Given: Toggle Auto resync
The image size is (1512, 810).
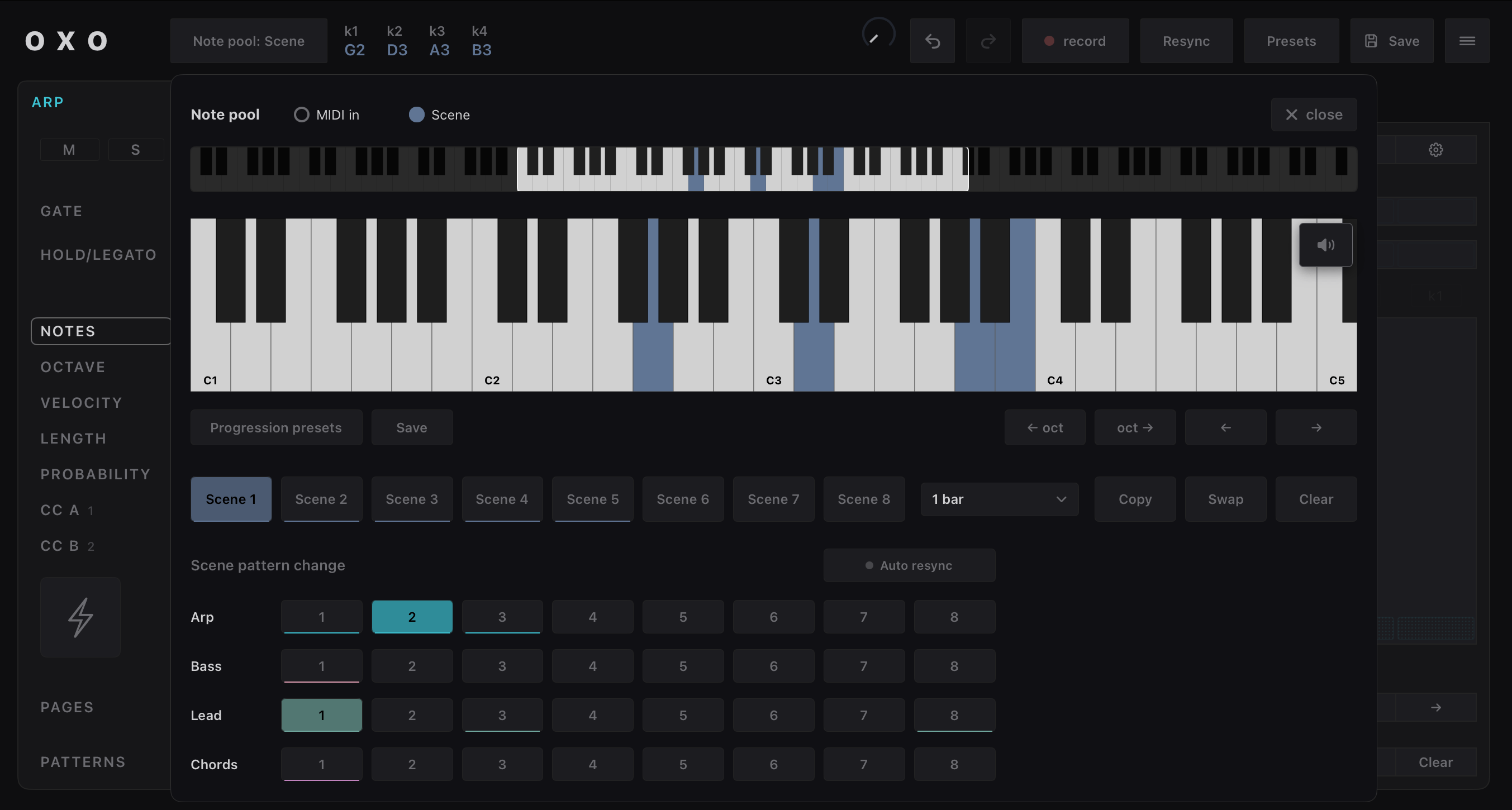Looking at the screenshot, I should pyautogui.click(x=909, y=565).
